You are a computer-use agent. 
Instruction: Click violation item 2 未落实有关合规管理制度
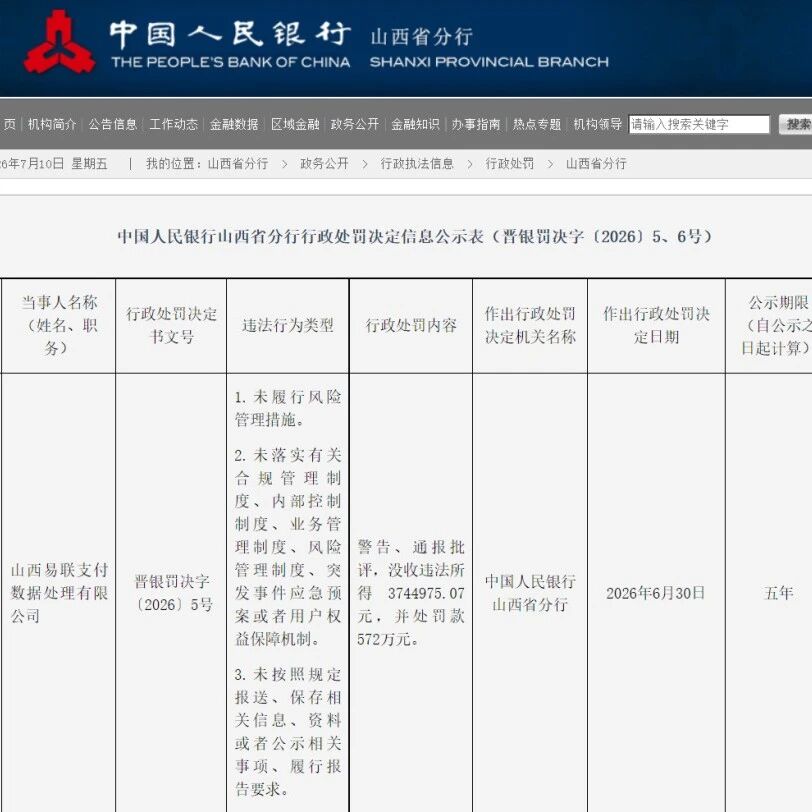coord(288,547)
